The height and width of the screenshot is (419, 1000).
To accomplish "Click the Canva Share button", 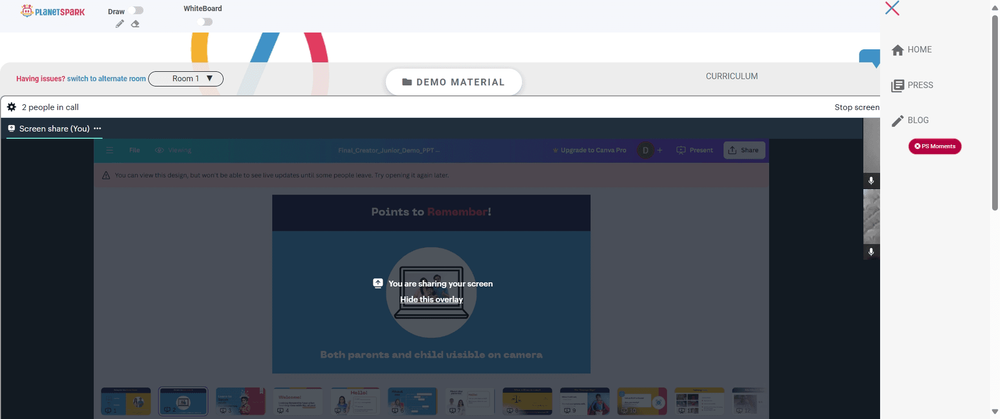I will coord(744,151).
